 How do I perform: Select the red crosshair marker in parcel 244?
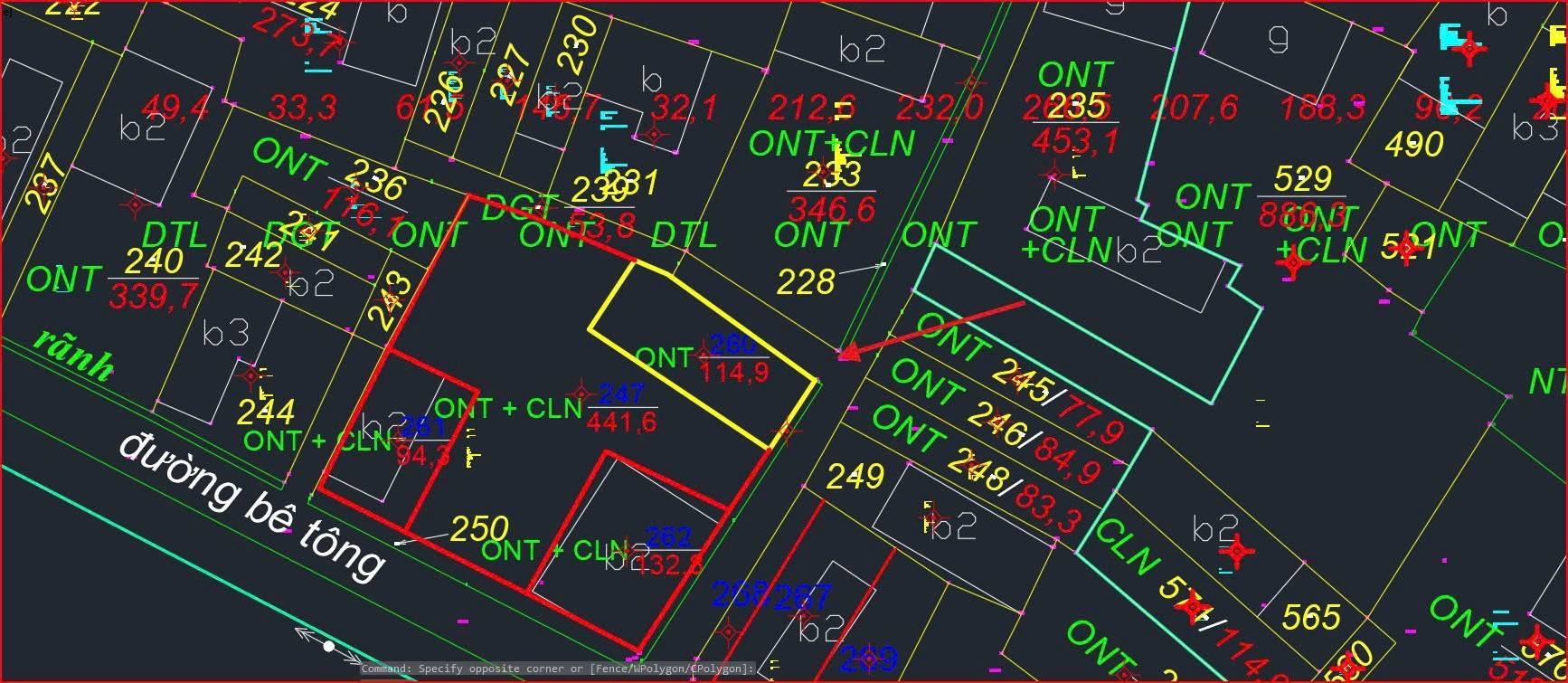point(251,375)
